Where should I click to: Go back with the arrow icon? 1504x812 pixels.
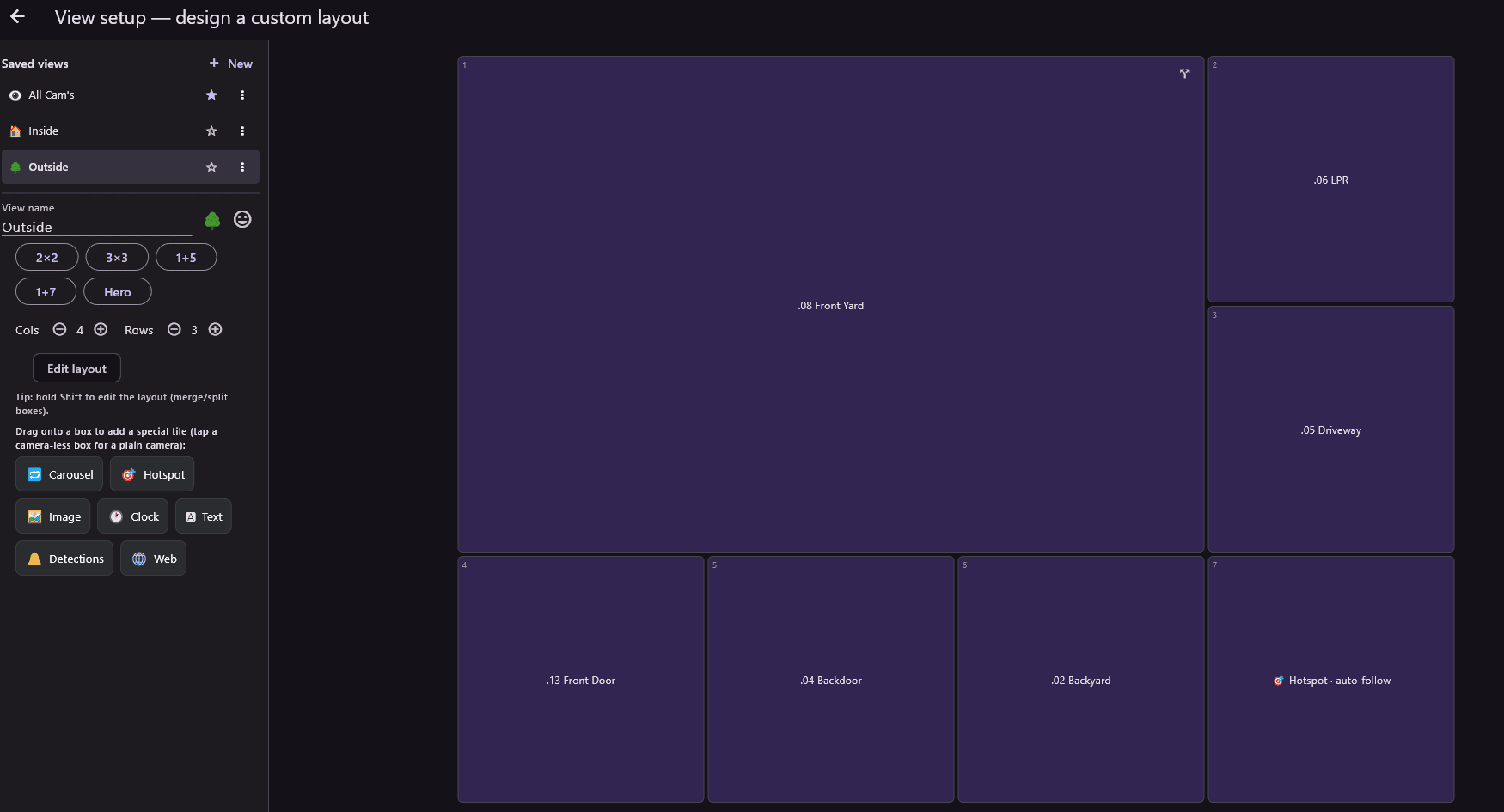(x=17, y=17)
